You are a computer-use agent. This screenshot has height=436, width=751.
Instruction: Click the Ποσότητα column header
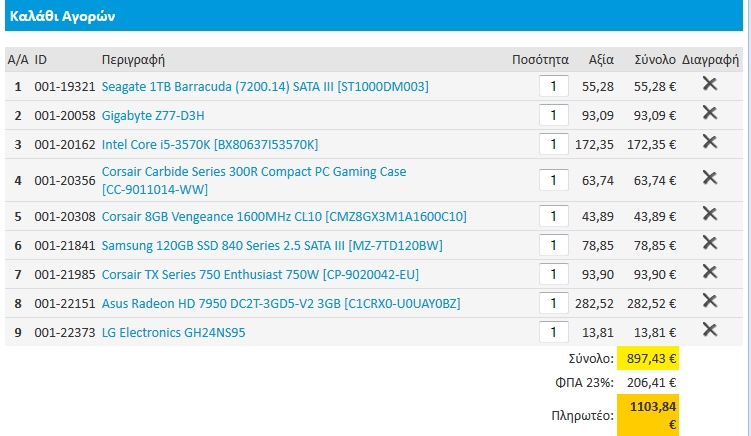click(540, 60)
